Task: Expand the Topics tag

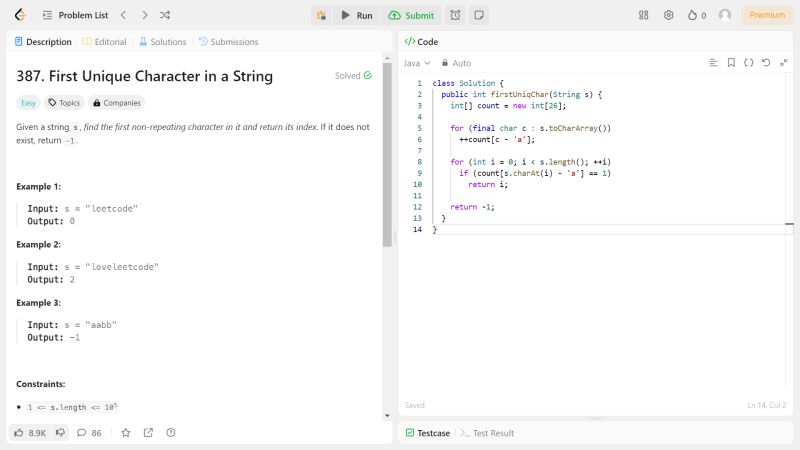Action: [64, 102]
